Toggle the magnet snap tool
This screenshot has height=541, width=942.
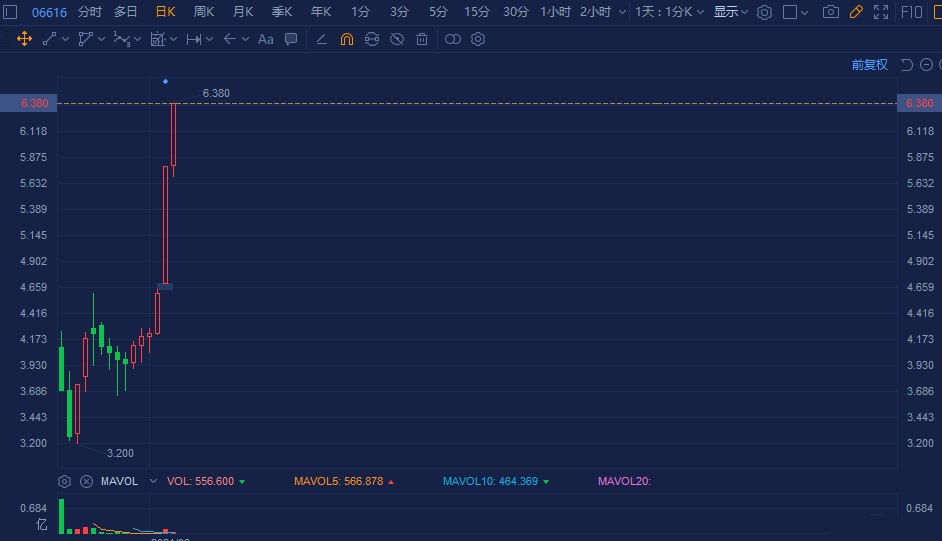[346, 39]
